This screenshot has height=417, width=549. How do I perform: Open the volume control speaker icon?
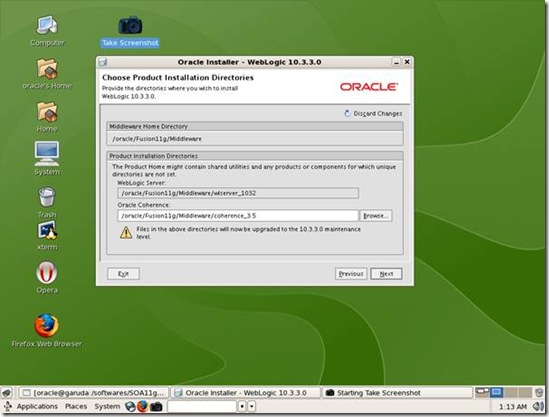[538, 406]
